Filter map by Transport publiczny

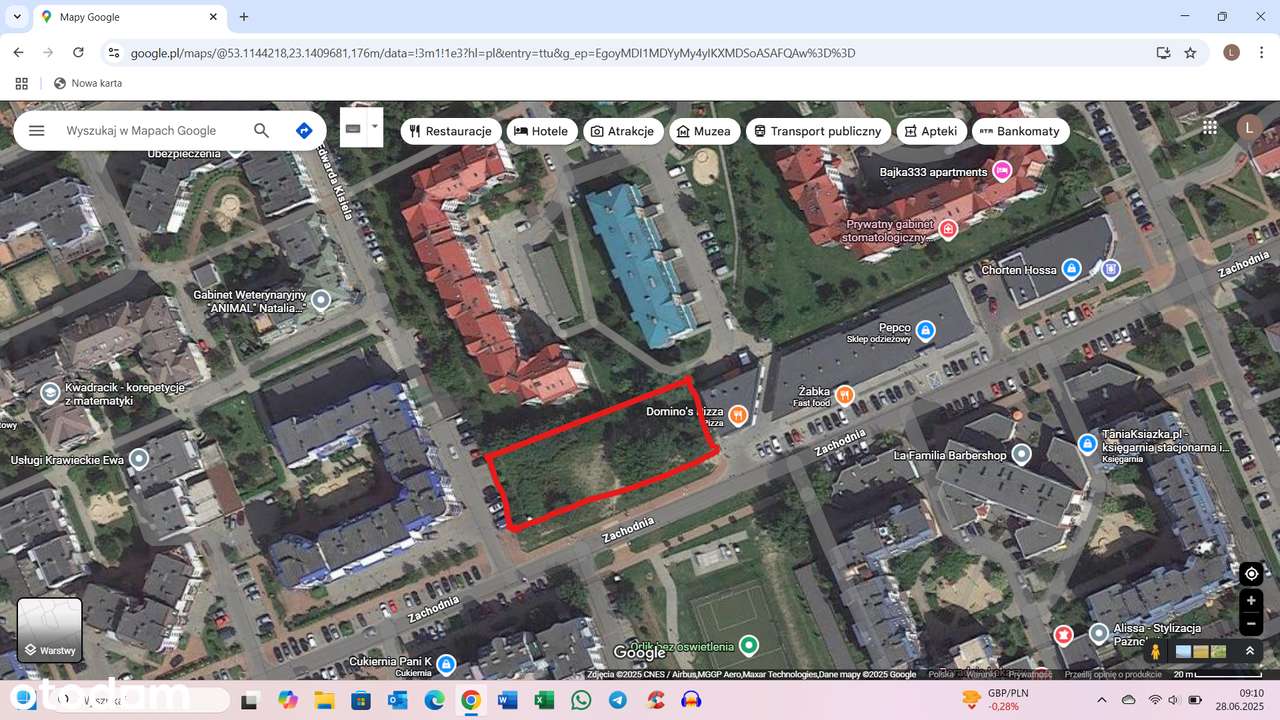pos(817,131)
